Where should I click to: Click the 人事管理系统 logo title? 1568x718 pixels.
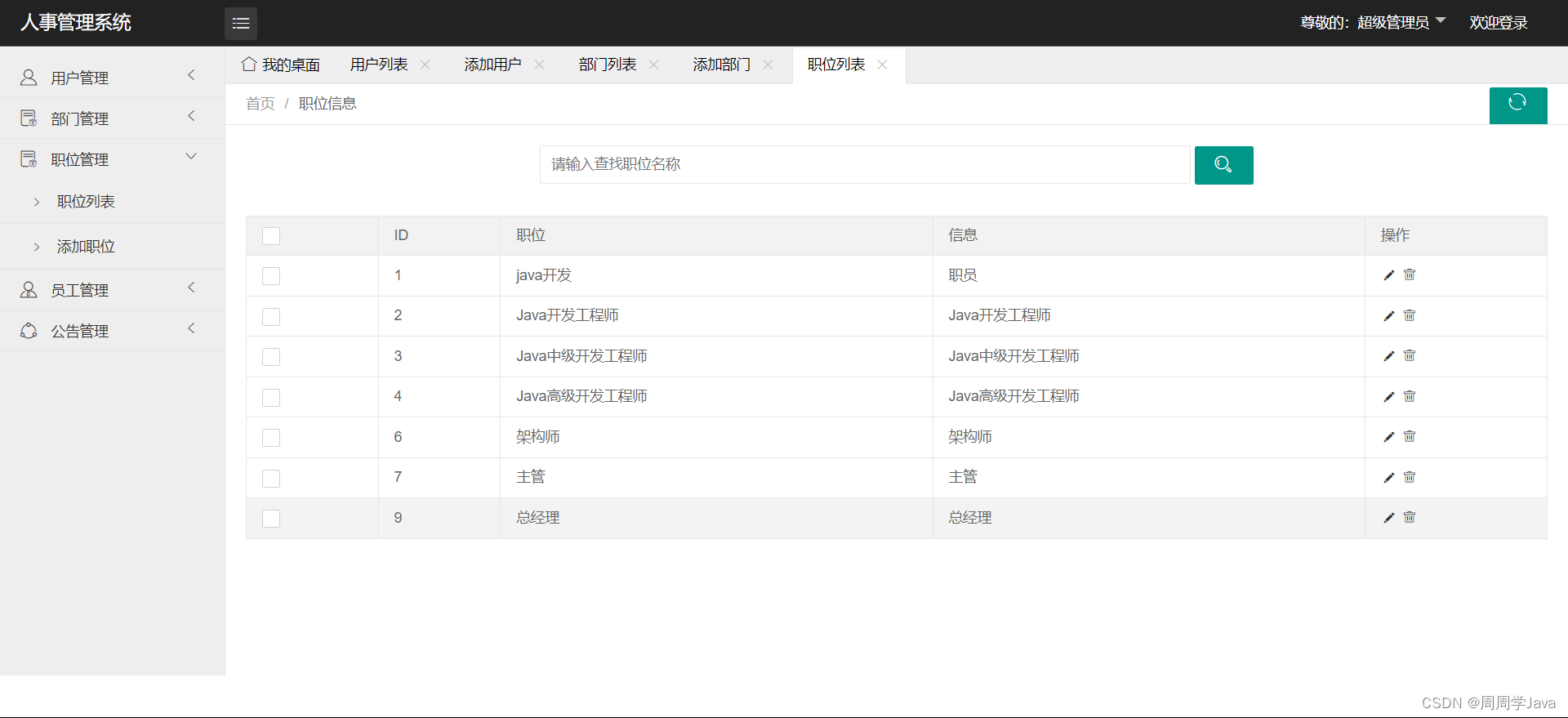[x=76, y=23]
